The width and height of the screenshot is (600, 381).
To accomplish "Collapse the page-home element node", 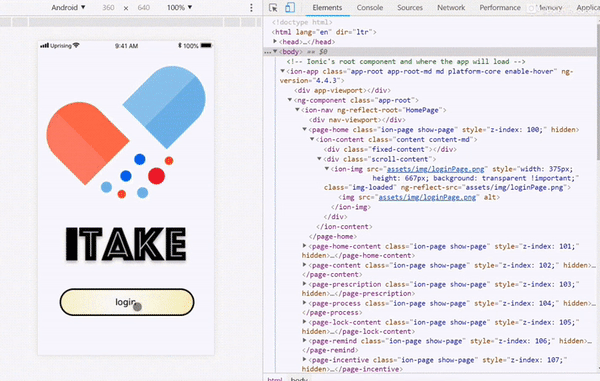I will point(305,129).
